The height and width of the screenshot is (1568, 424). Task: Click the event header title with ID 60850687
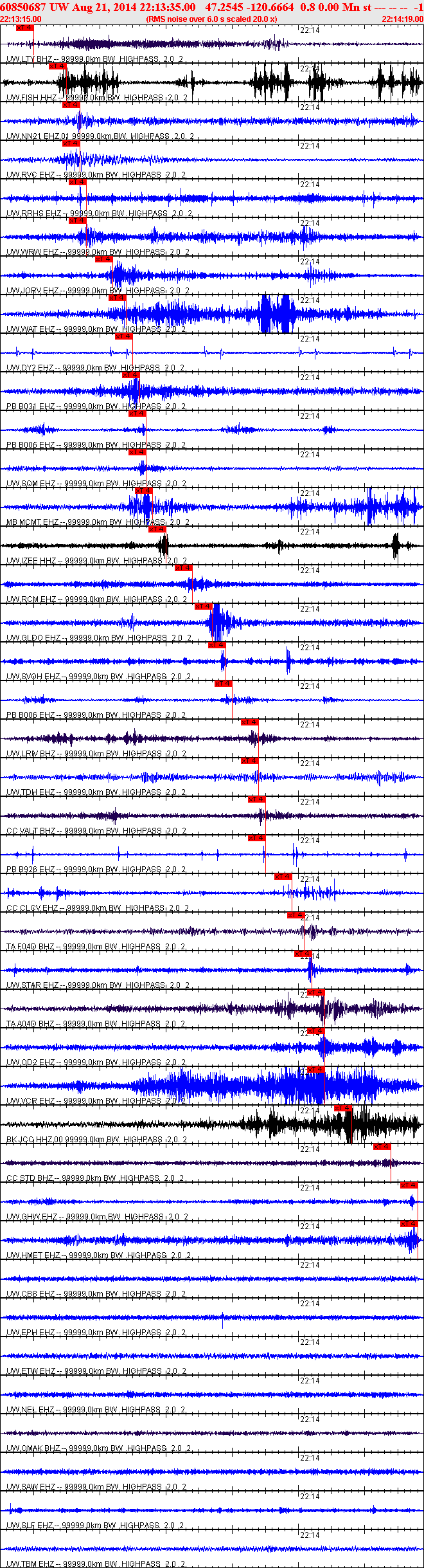[212, 7]
